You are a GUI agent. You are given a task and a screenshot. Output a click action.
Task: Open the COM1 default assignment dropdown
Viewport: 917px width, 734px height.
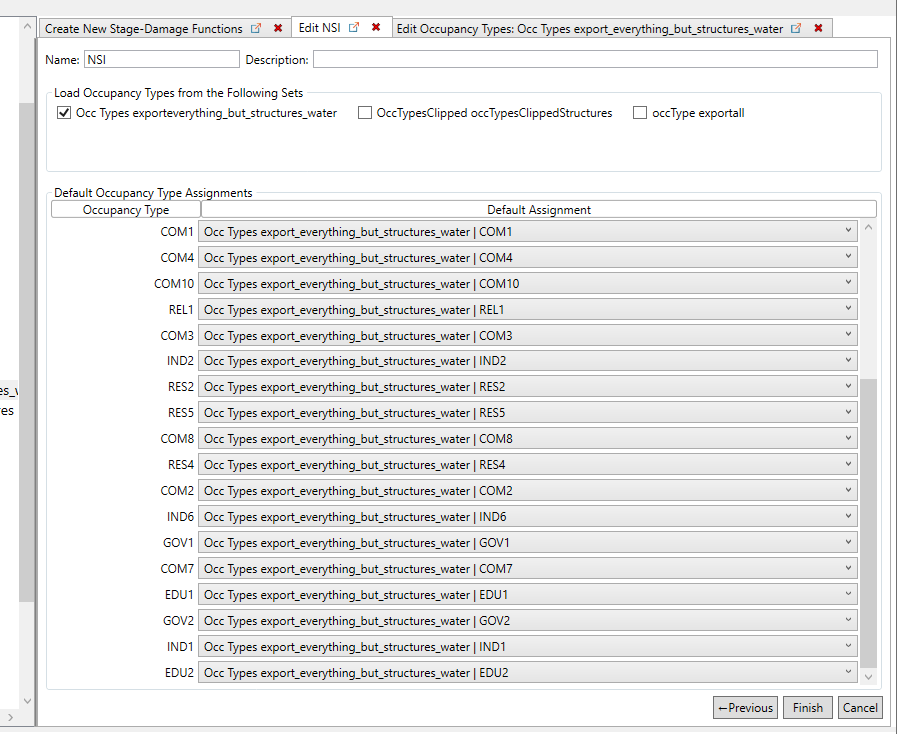(x=849, y=231)
